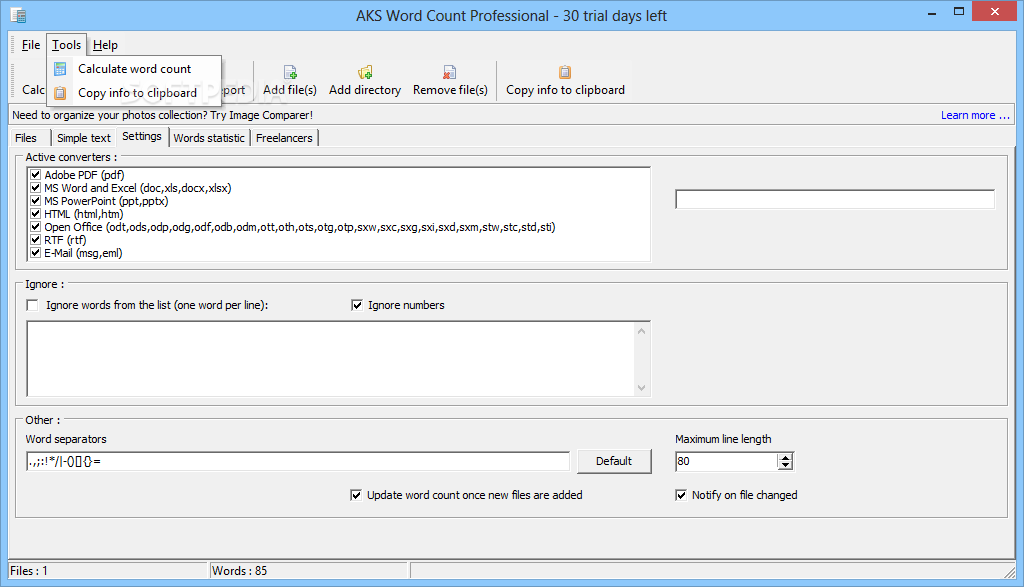Disable the HTML converter checkbox
Viewport: 1024px width, 587px height.
[x=36, y=214]
